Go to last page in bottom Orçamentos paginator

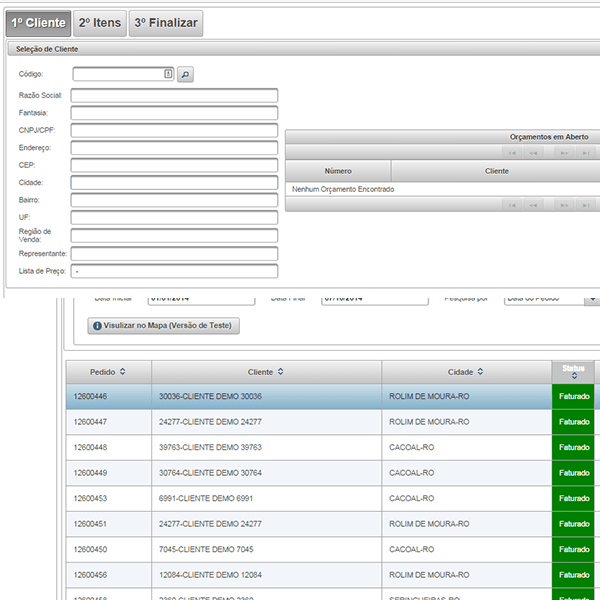coord(586,205)
